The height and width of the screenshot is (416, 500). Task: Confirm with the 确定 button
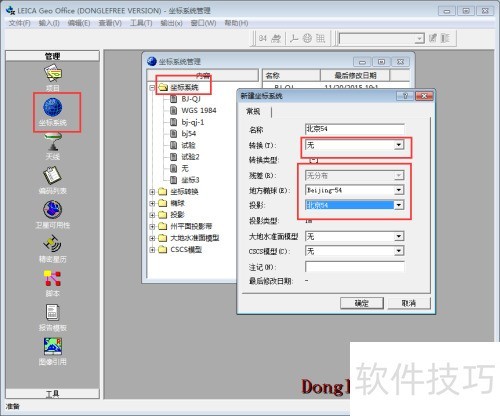pos(362,303)
